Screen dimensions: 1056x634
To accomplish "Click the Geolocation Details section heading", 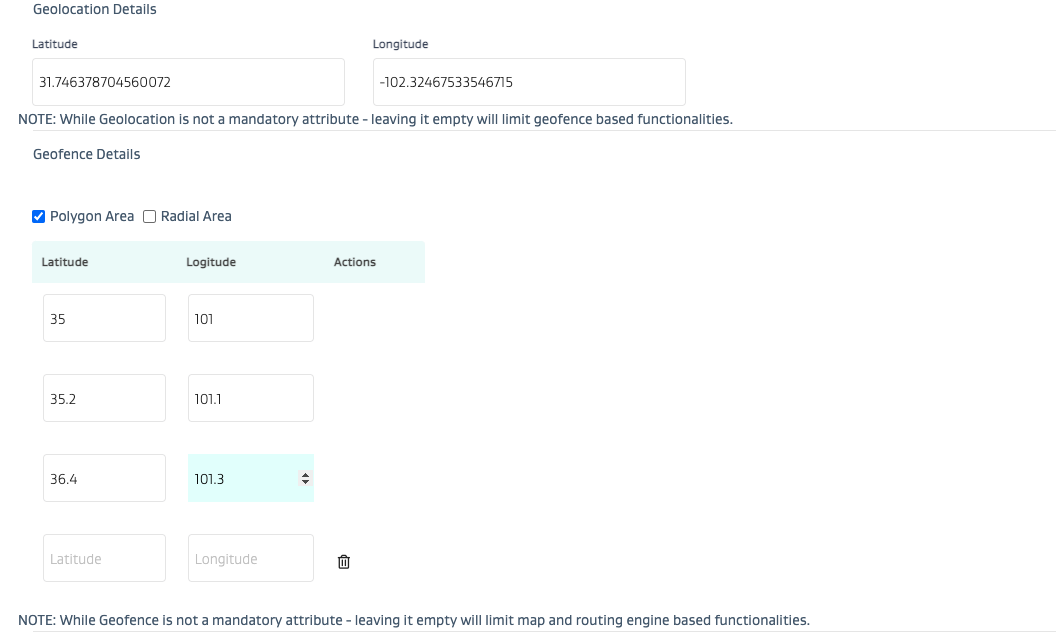I will [x=95, y=9].
